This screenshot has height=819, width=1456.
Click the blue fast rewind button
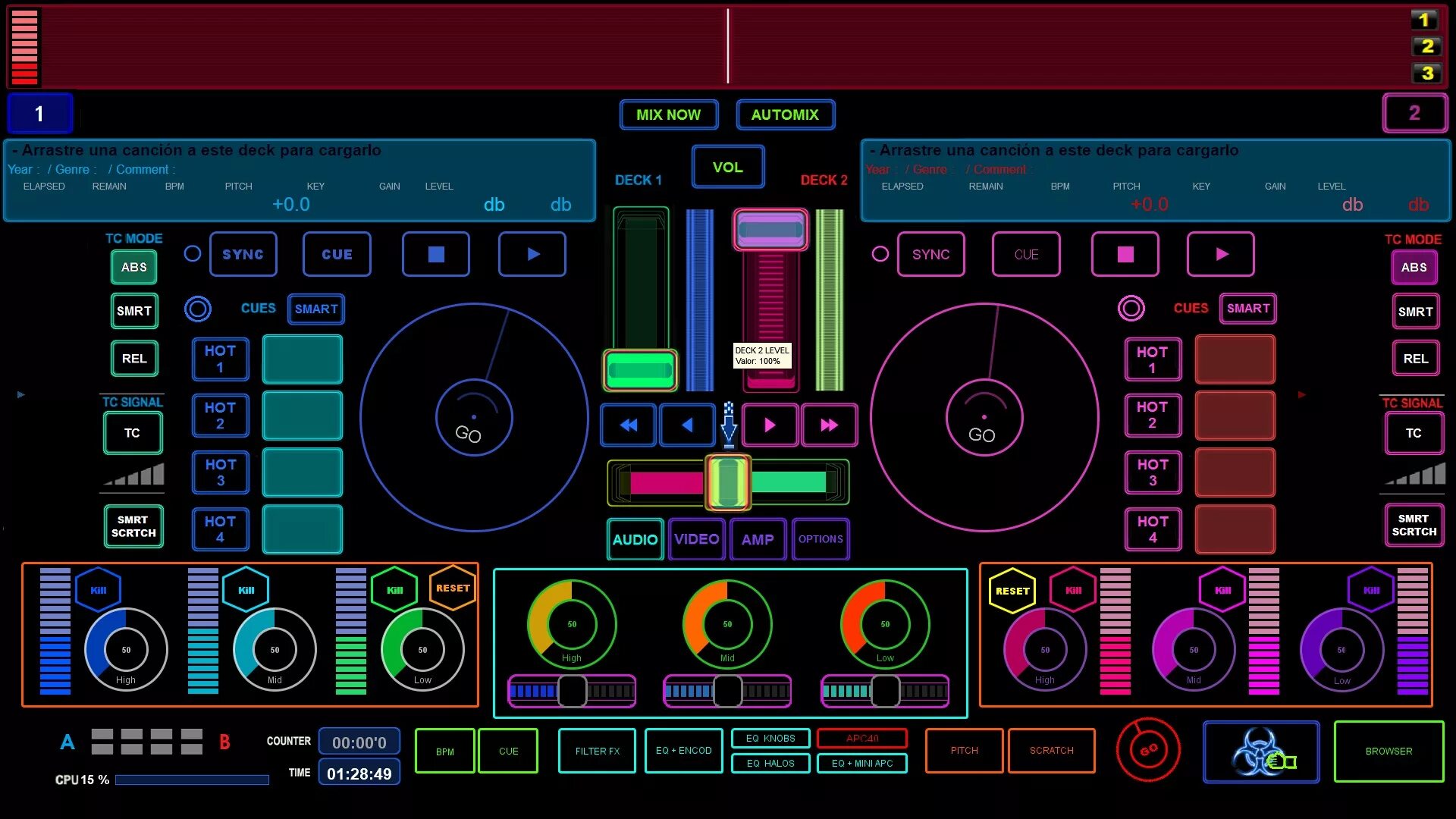tap(628, 425)
